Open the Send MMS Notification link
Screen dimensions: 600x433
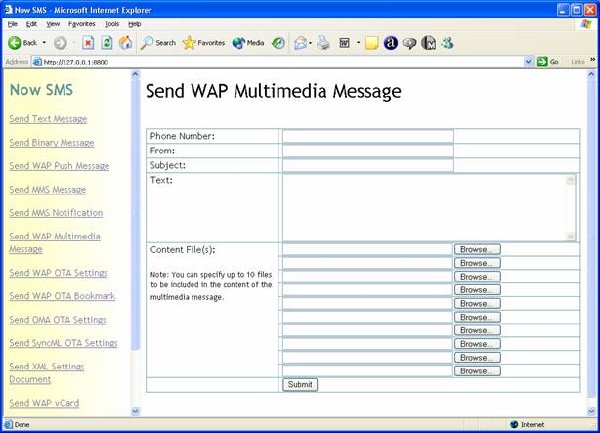tap(56, 213)
